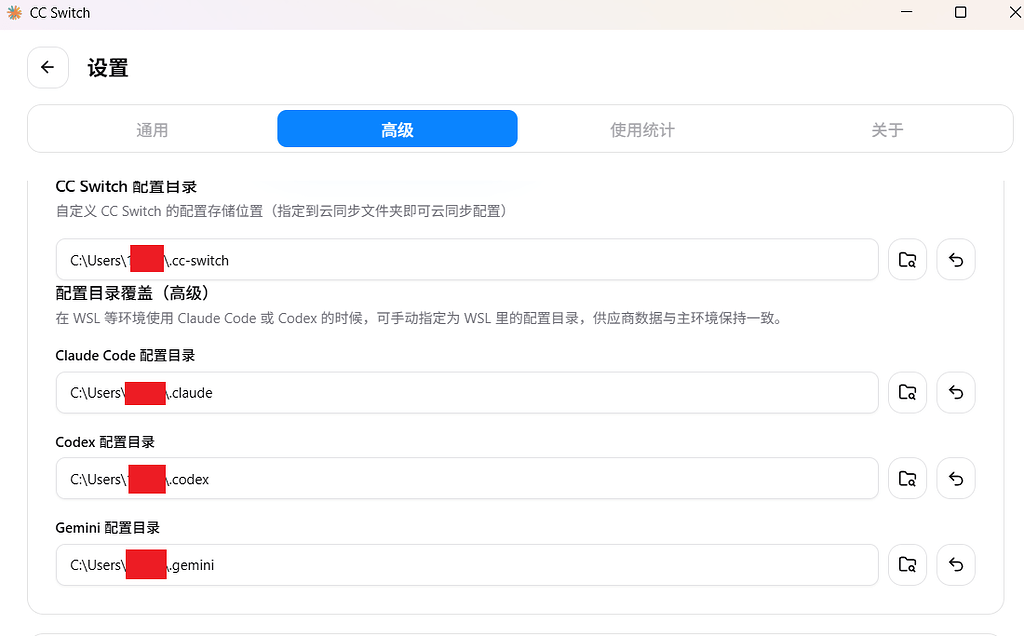The image size is (1024, 636).
Task: Focus the .gemini directory path field
Action: [467, 565]
